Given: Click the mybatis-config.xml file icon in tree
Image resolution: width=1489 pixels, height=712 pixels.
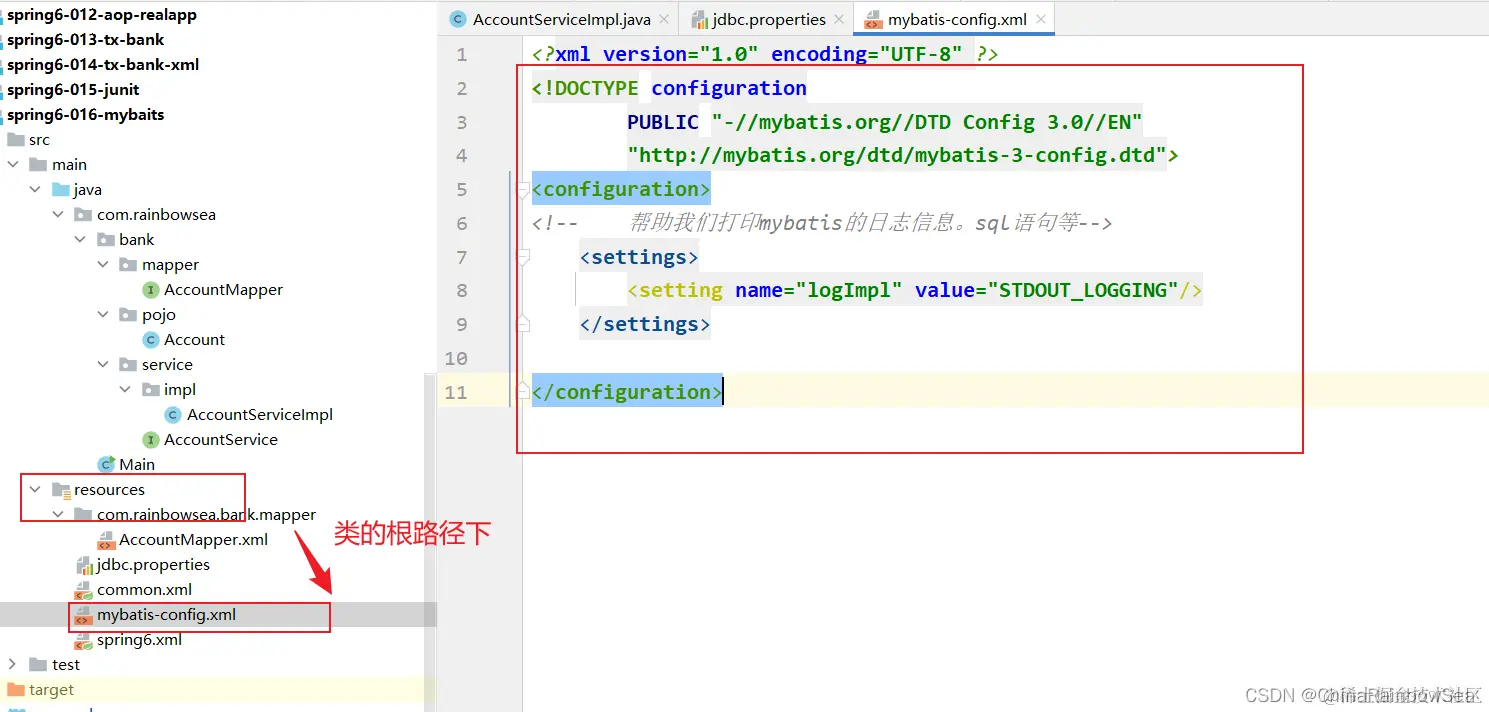Looking at the screenshot, I should 84,615.
